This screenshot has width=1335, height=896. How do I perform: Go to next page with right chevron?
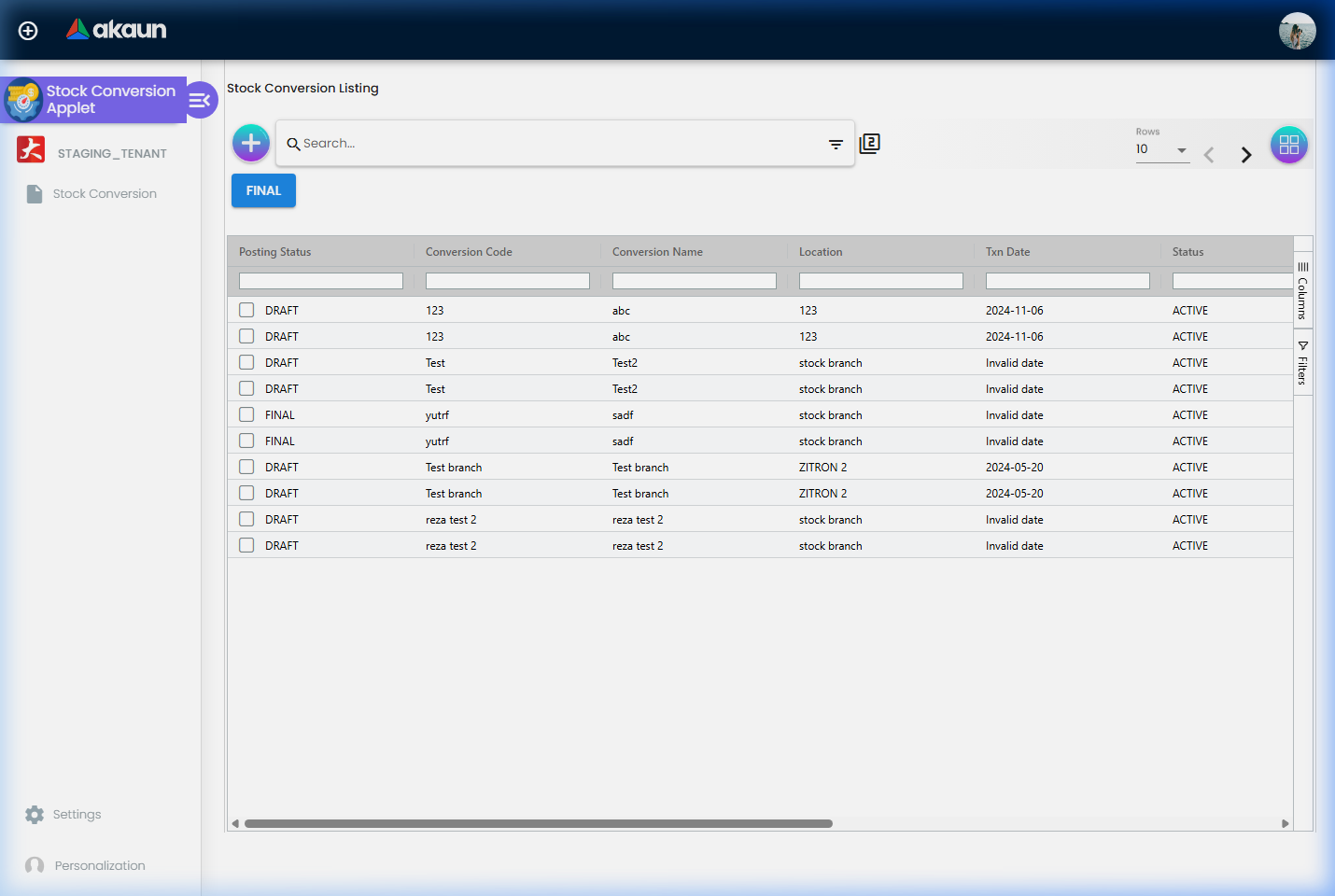coord(1245,155)
